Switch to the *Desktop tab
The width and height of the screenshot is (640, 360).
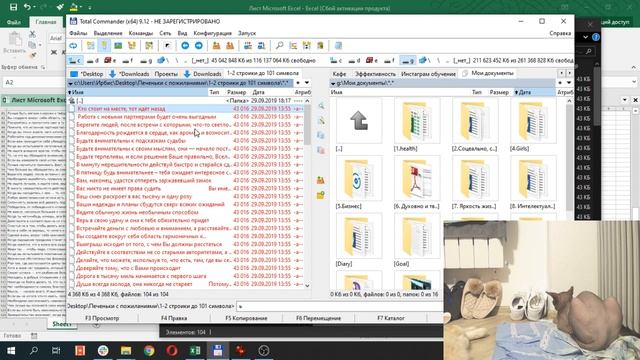[87, 74]
